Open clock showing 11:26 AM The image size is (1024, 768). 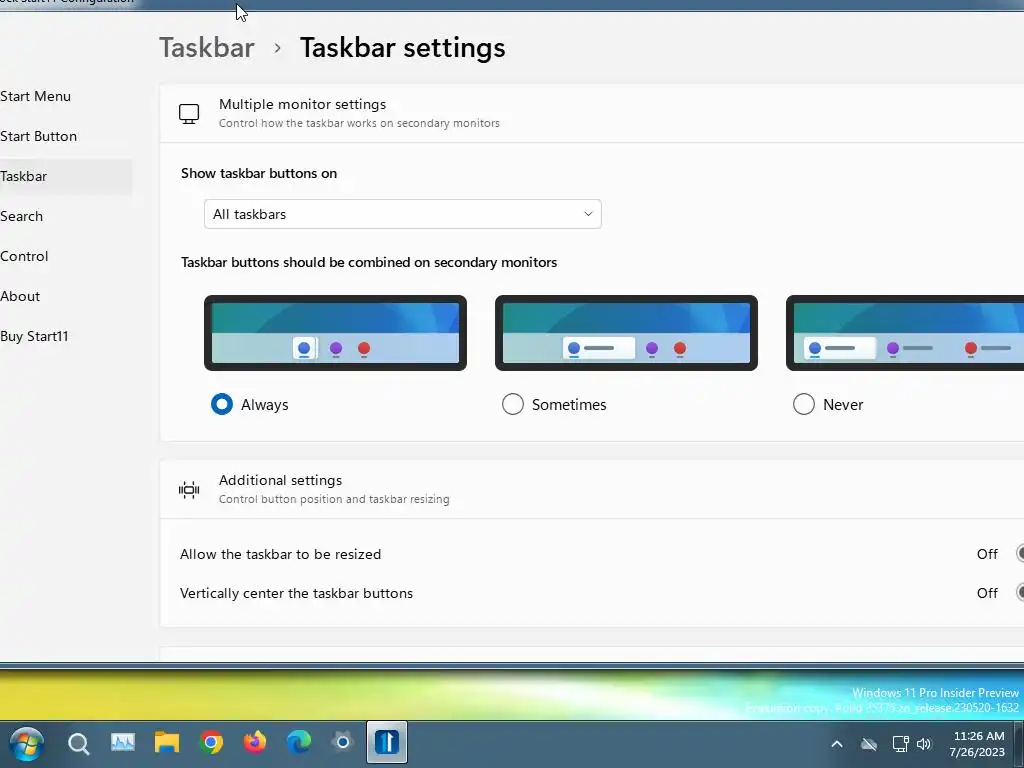tap(977, 744)
